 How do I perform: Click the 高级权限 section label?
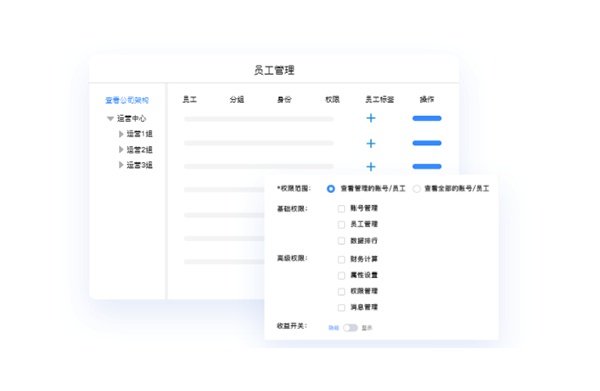tap(292, 258)
